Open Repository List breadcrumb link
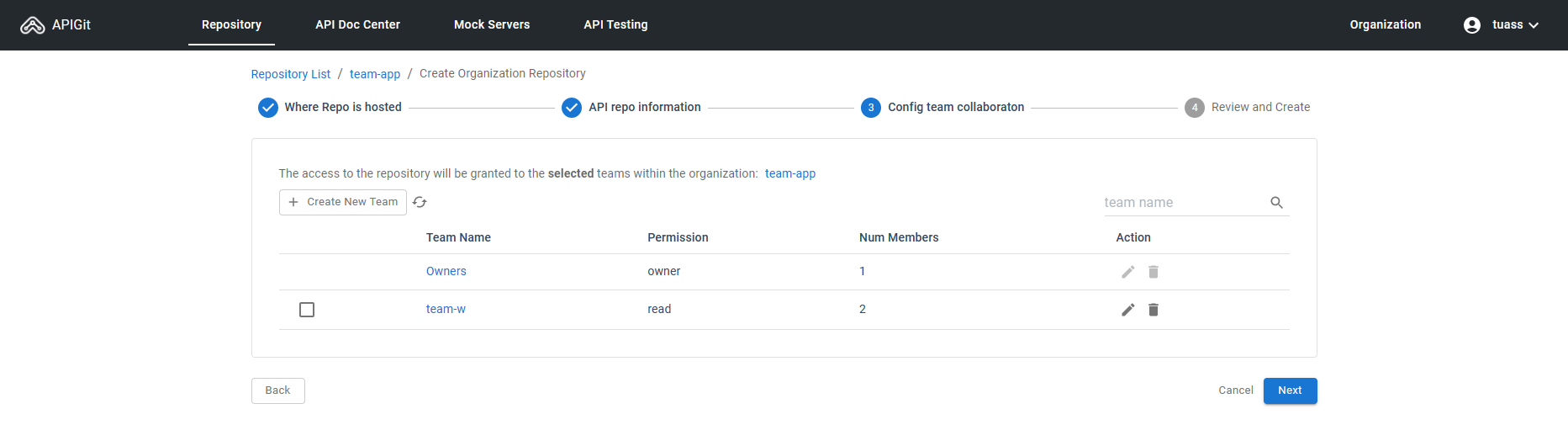 coord(291,74)
